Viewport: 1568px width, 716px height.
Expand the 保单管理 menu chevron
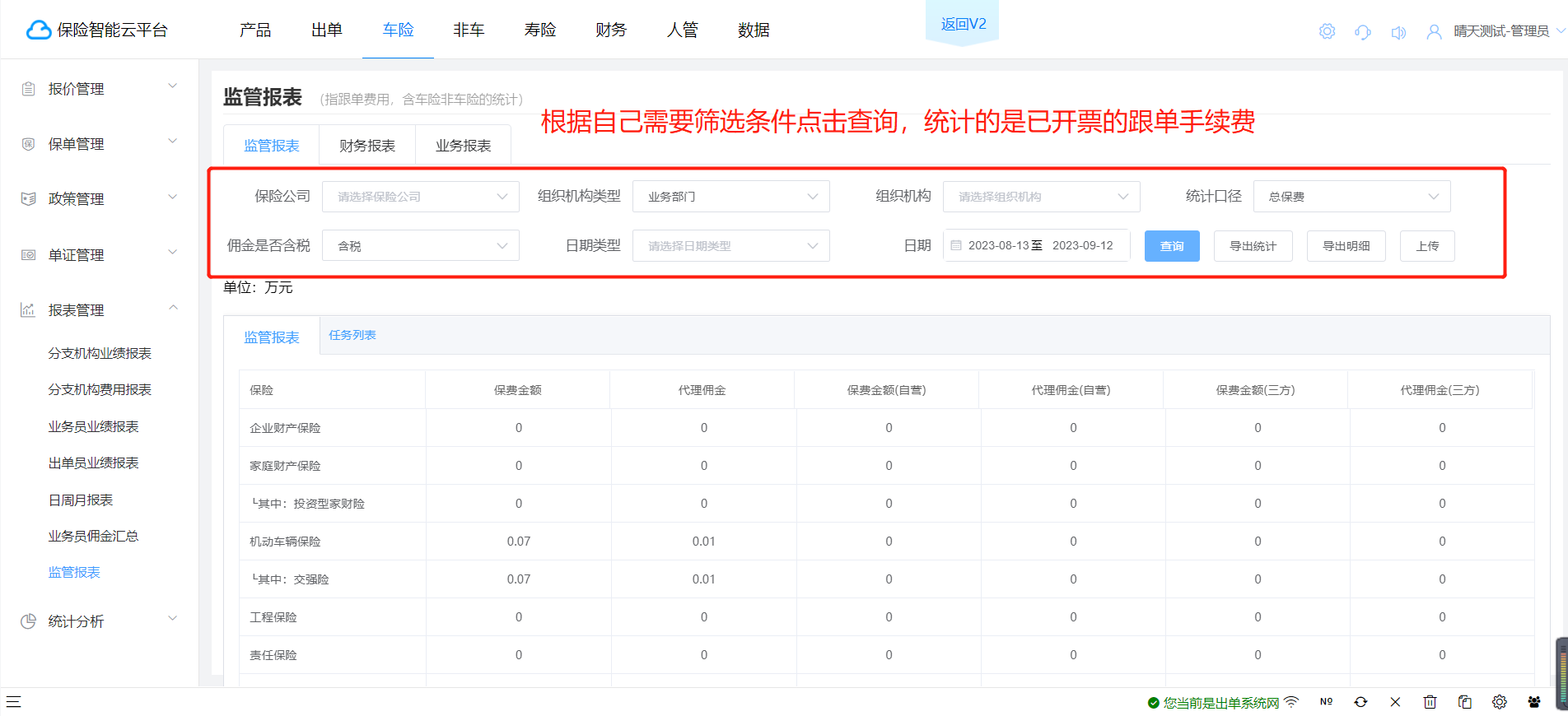pos(173,141)
